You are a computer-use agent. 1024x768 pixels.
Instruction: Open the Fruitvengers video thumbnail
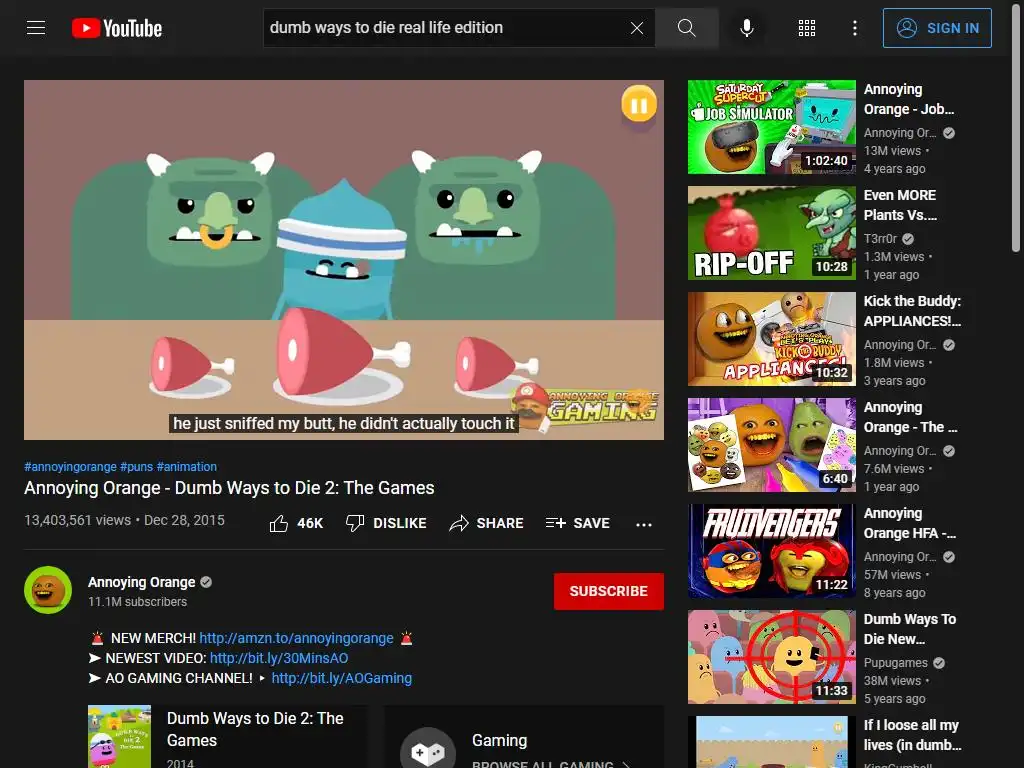[771, 551]
